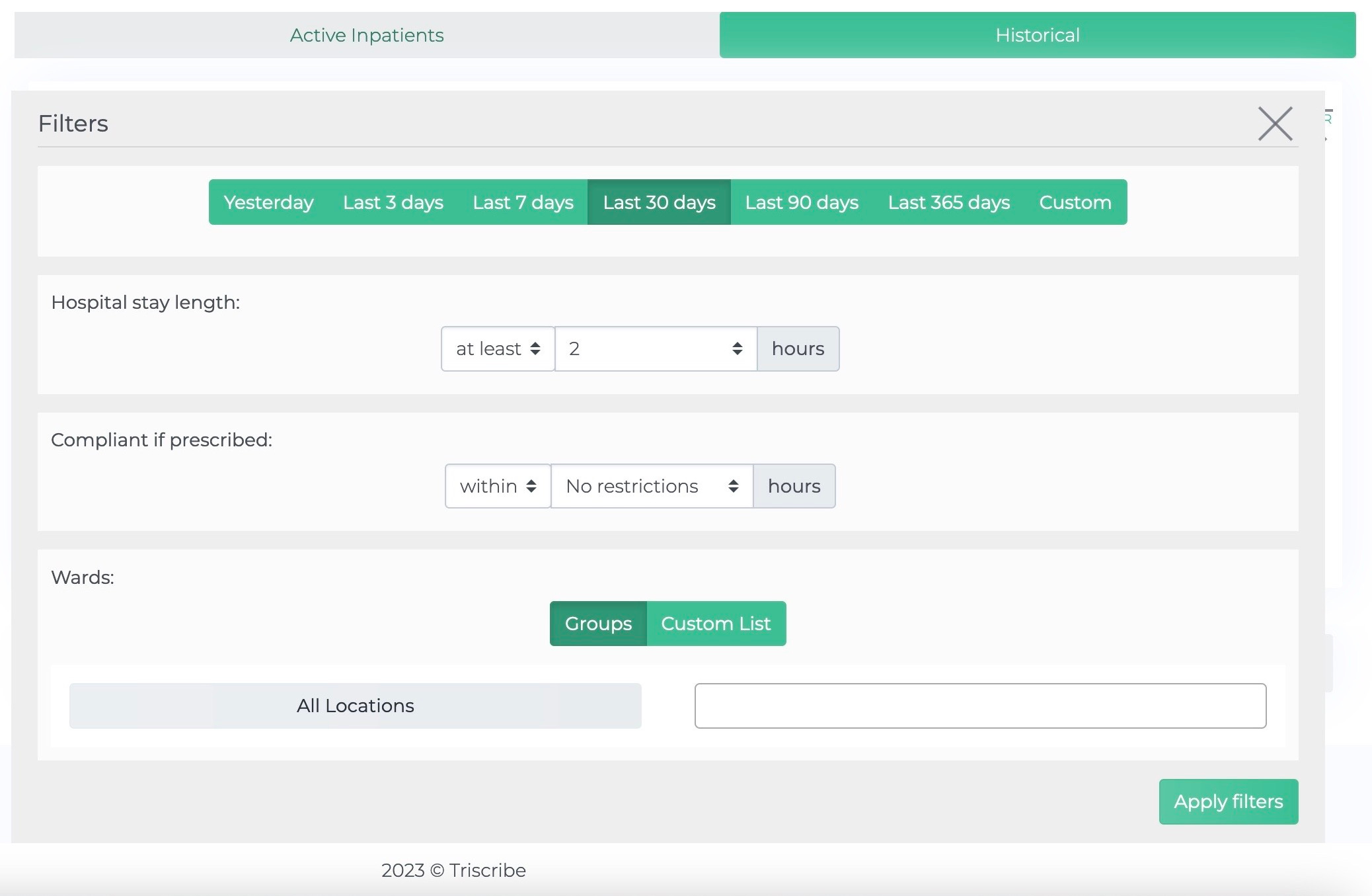
Task: Select the Last 90 days range
Action: point(802,202)
